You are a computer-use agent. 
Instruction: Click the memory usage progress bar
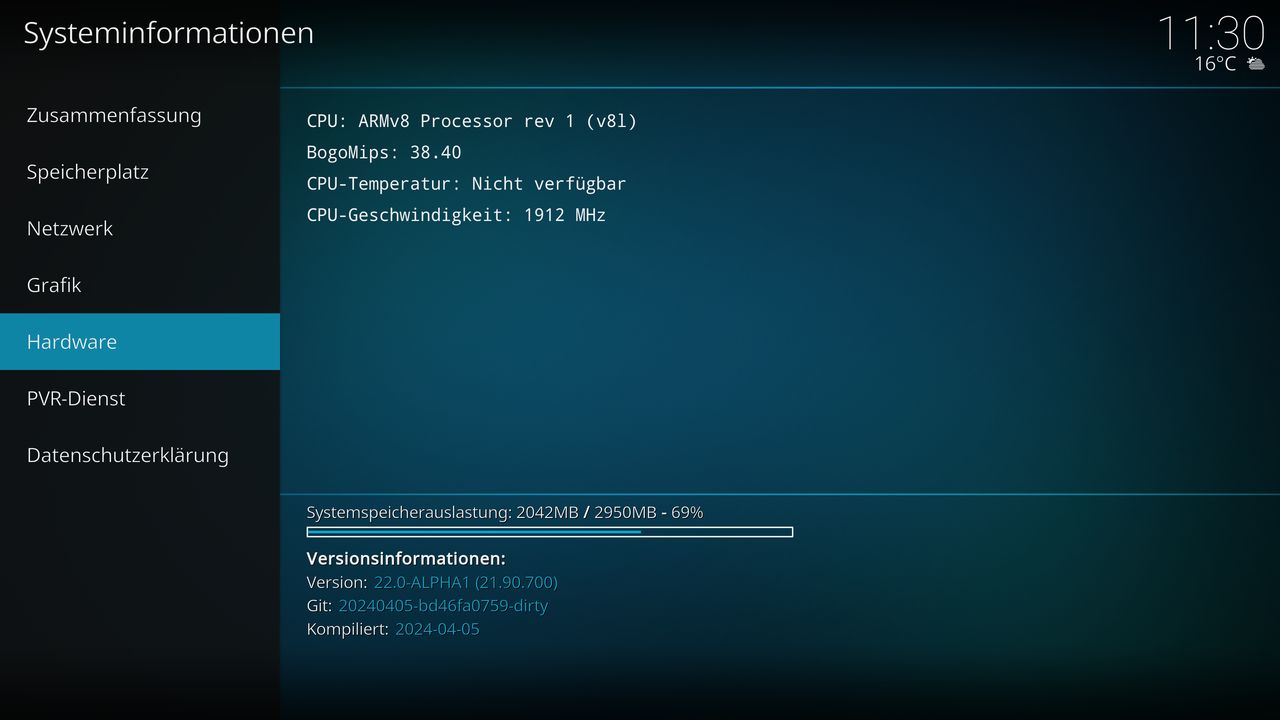coord(550,532)
